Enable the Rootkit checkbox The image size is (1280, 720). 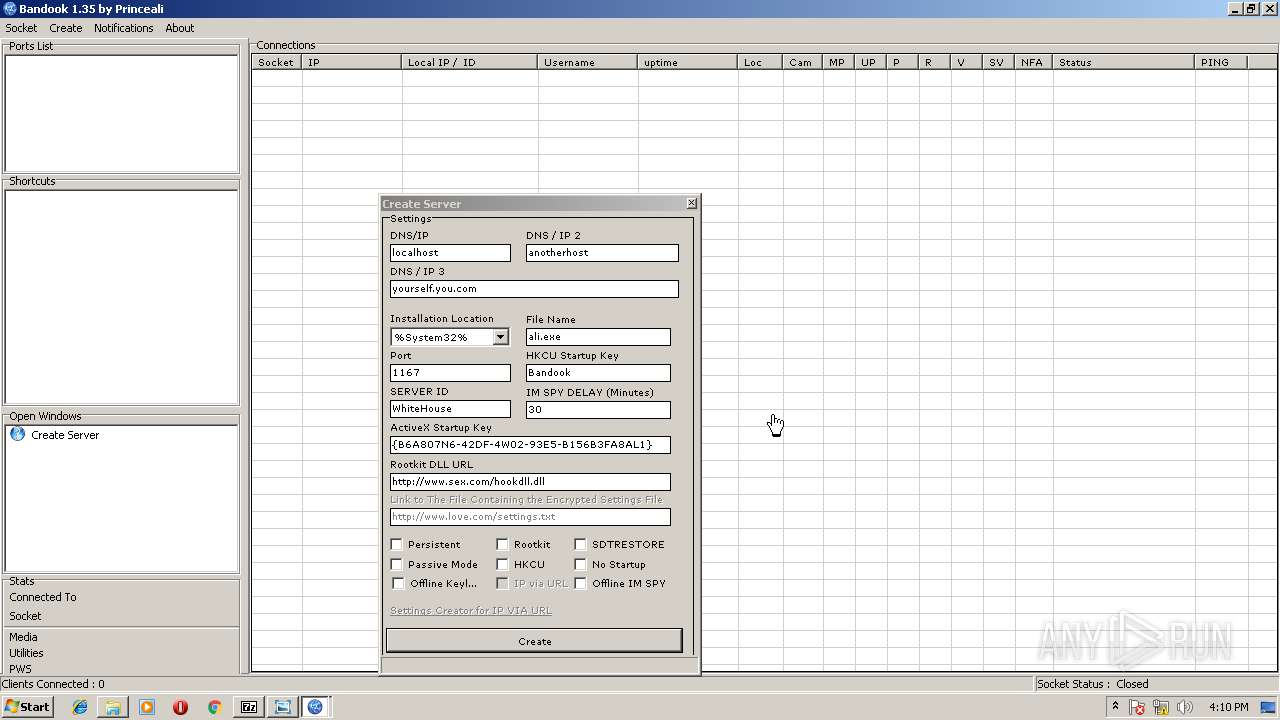coord(502,544)
